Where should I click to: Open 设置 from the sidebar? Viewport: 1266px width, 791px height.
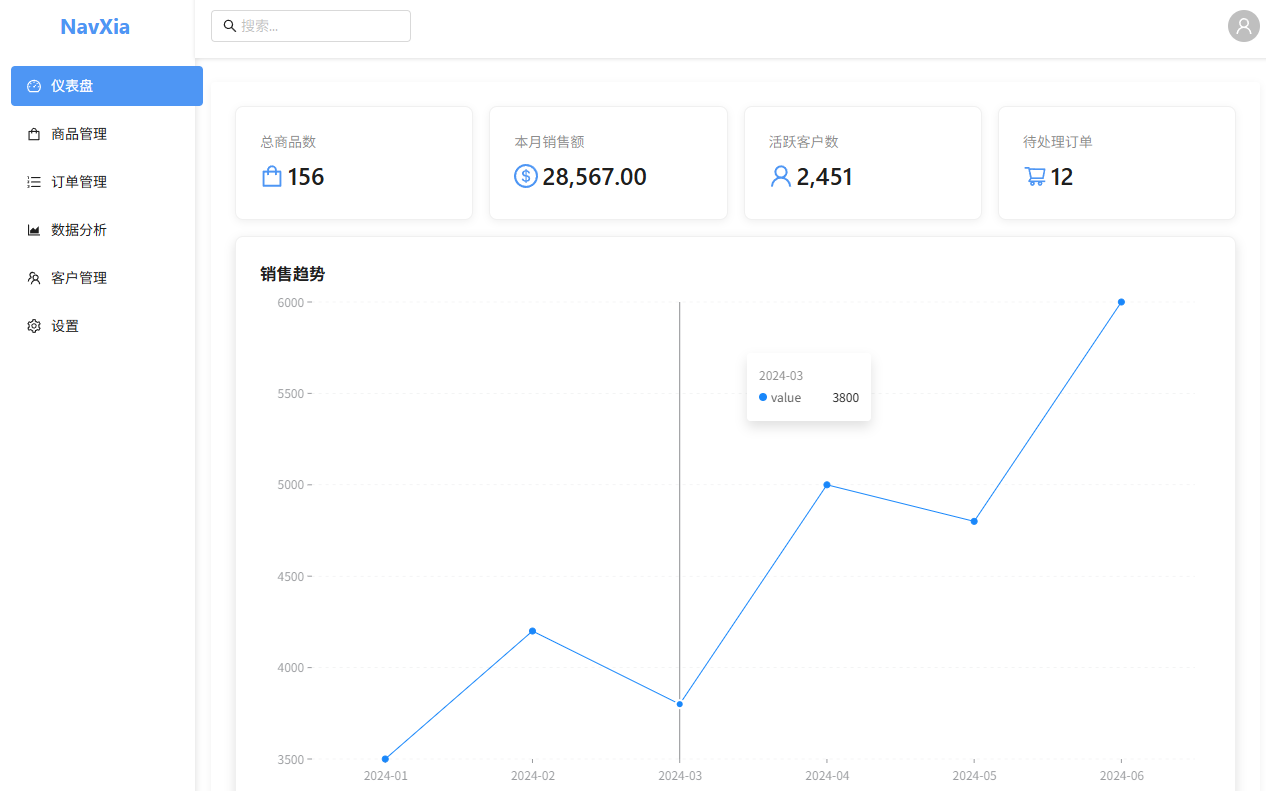pyautogui.click(x=107, y=326)
